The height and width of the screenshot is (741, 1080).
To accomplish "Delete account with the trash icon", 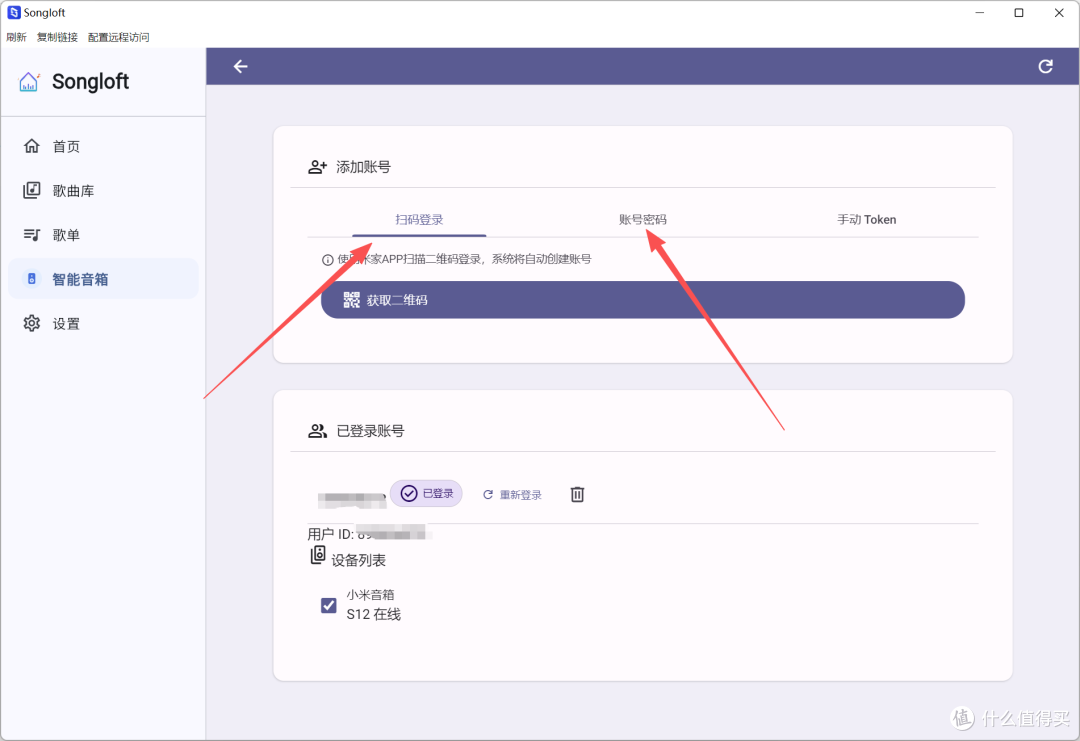I will [x=577, y=494].
